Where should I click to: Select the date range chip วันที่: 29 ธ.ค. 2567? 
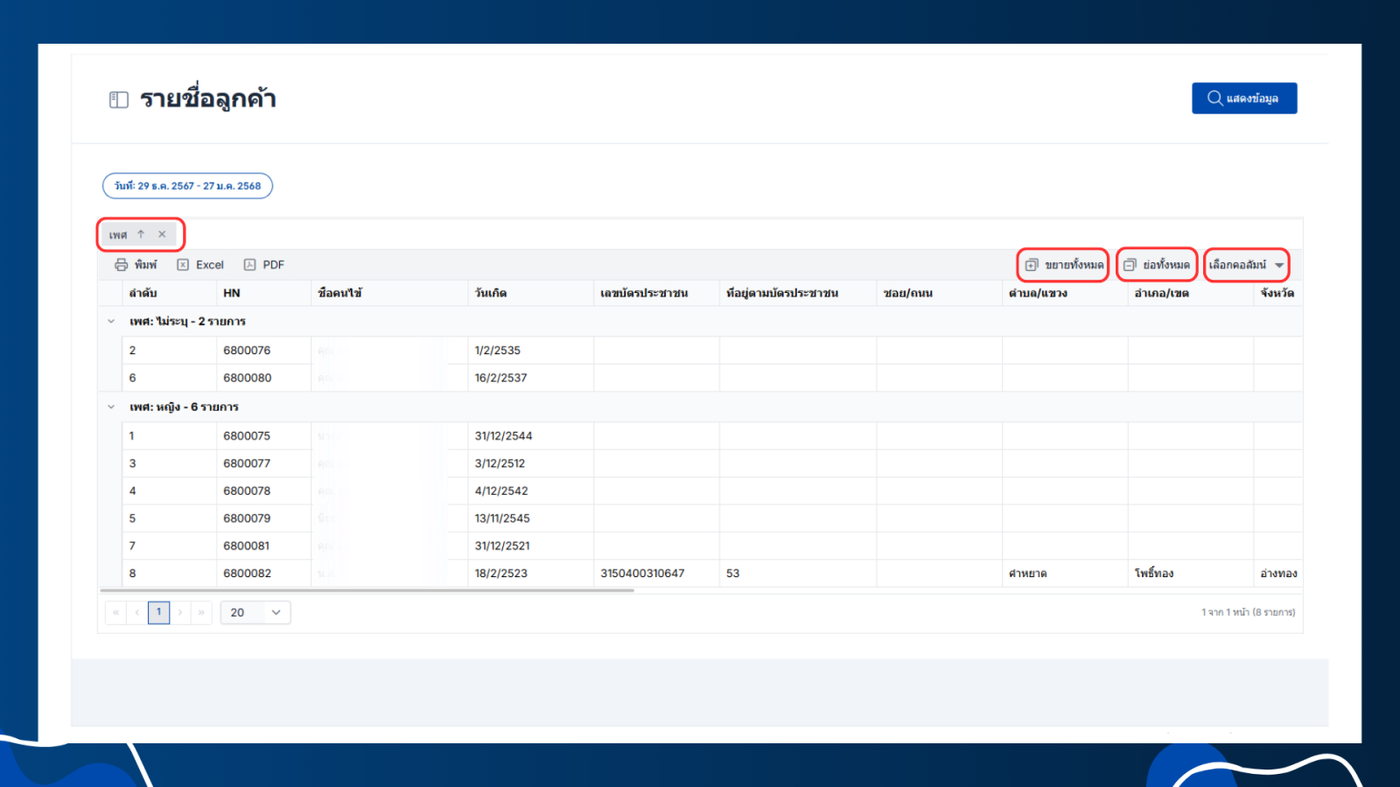(187, 186)
